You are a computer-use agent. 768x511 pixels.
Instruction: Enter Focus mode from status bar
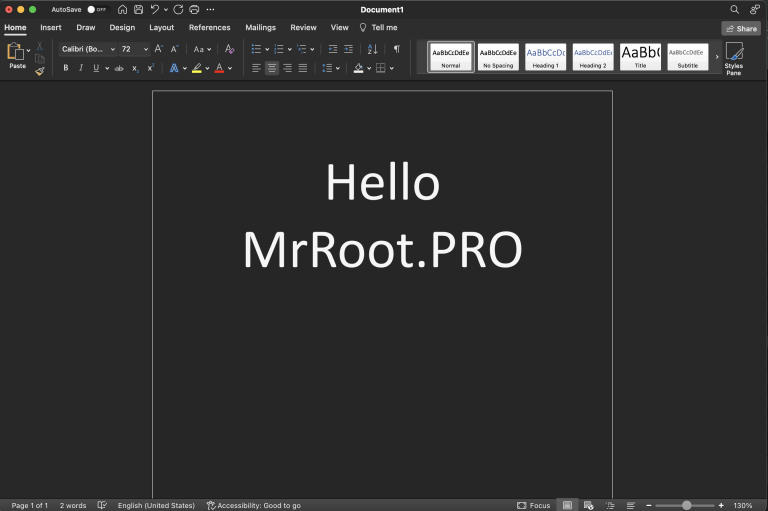(x=534, y=505)
